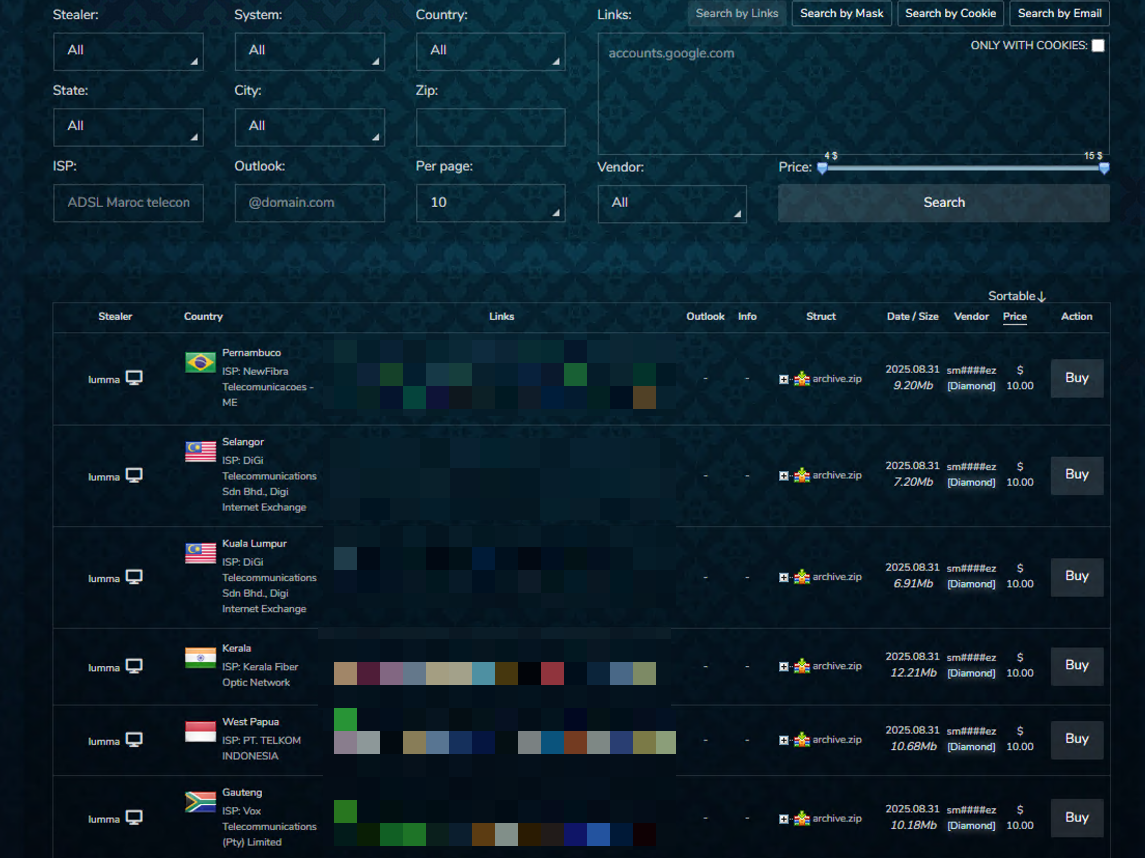Click Buy for Pernambuco row
The width and height of the screenshot is (1145, 858).
pyautogui.click(x=1076, y=378)
